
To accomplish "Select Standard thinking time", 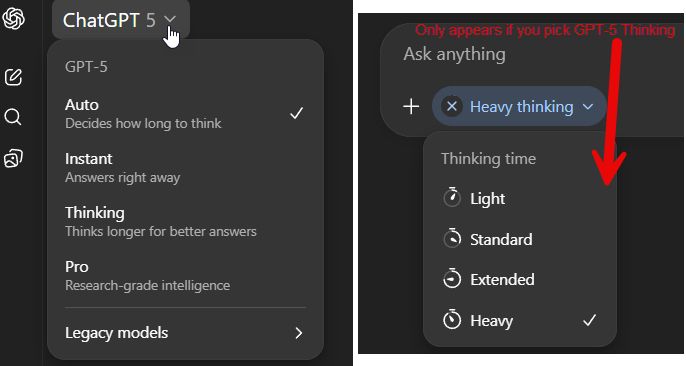I will click(x=520, y=239).
